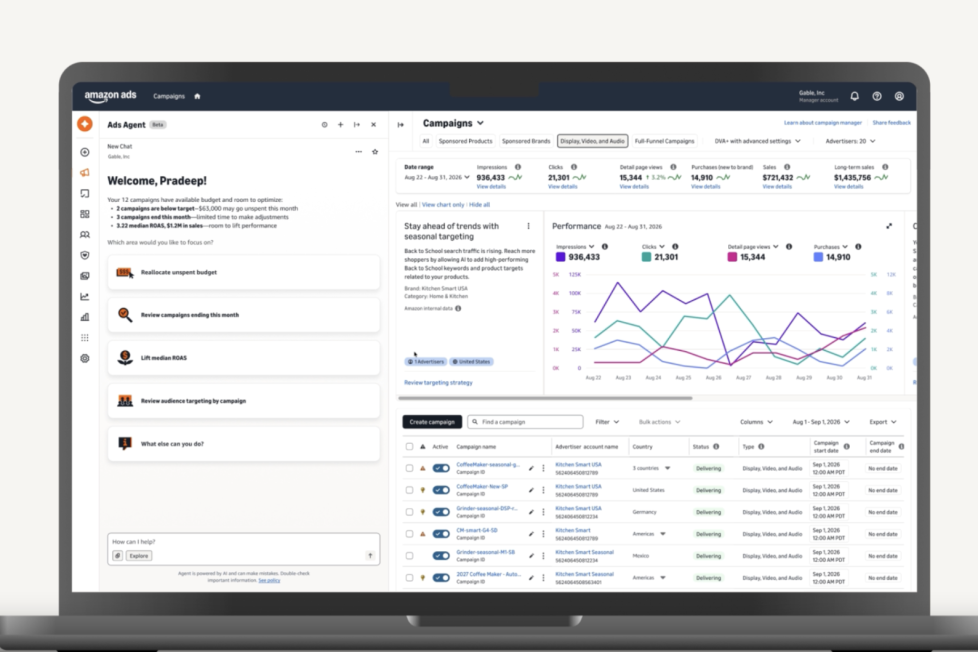
Task: Open the megaphone campaigns icon in sidebar
Action: point(85,173)
